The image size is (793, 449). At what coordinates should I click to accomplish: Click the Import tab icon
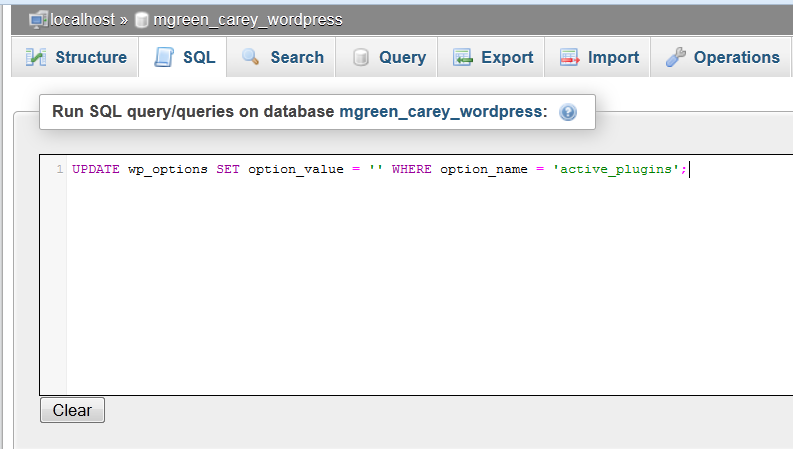tap(570, 58)
